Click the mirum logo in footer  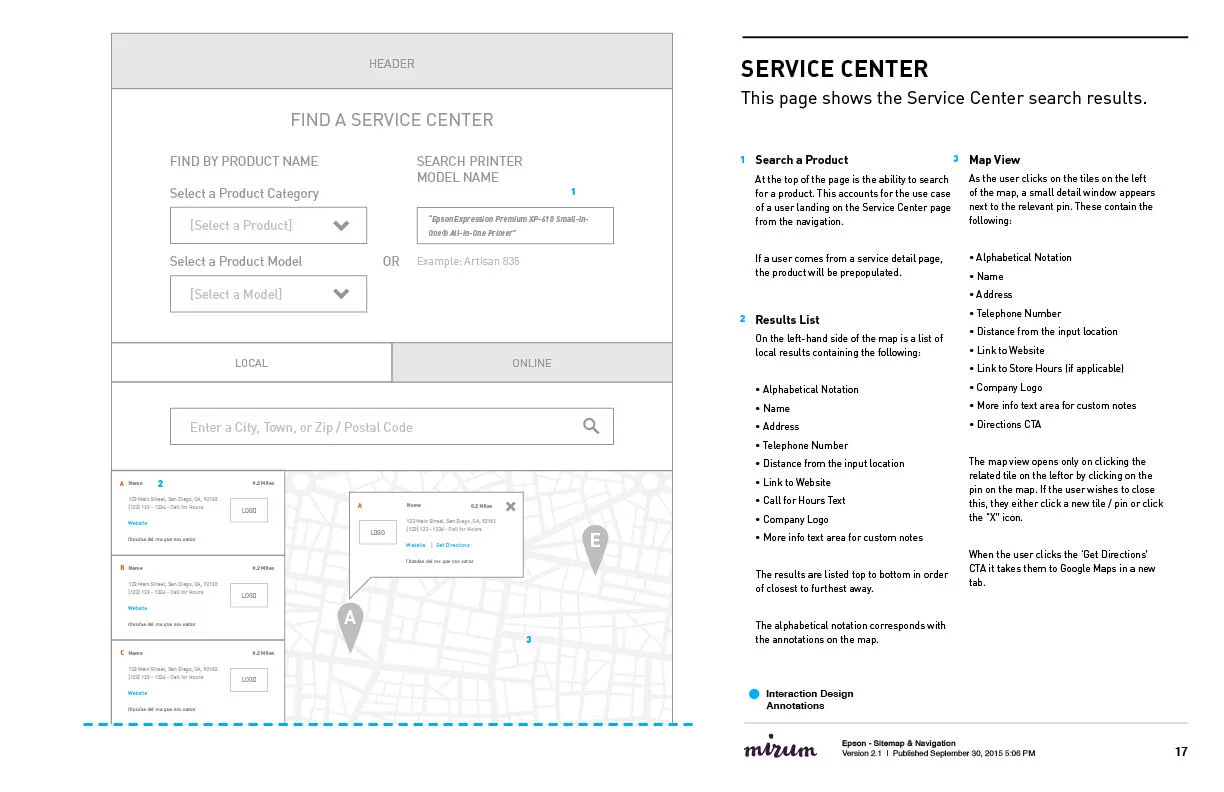tap(780, 749)
